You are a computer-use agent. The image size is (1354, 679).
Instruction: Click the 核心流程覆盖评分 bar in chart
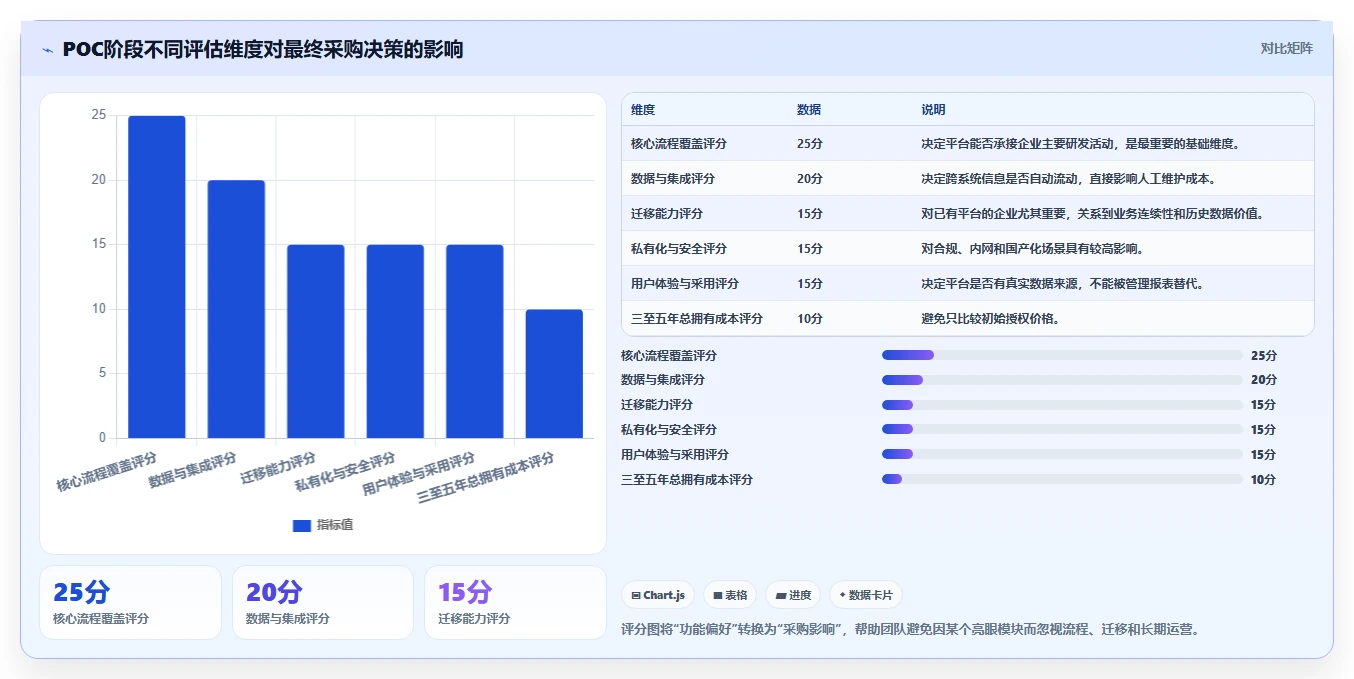pyautogui.click(x=156, y=277)
